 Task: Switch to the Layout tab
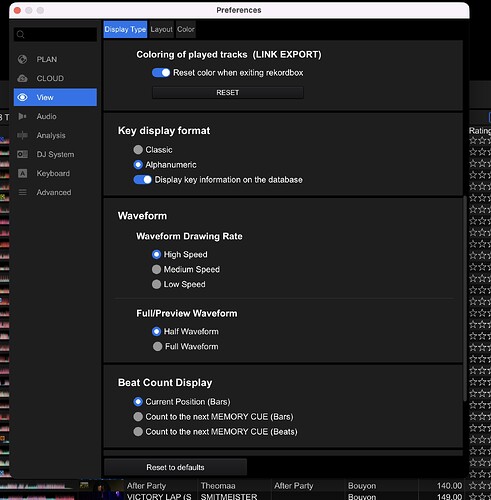pos(162,29)
